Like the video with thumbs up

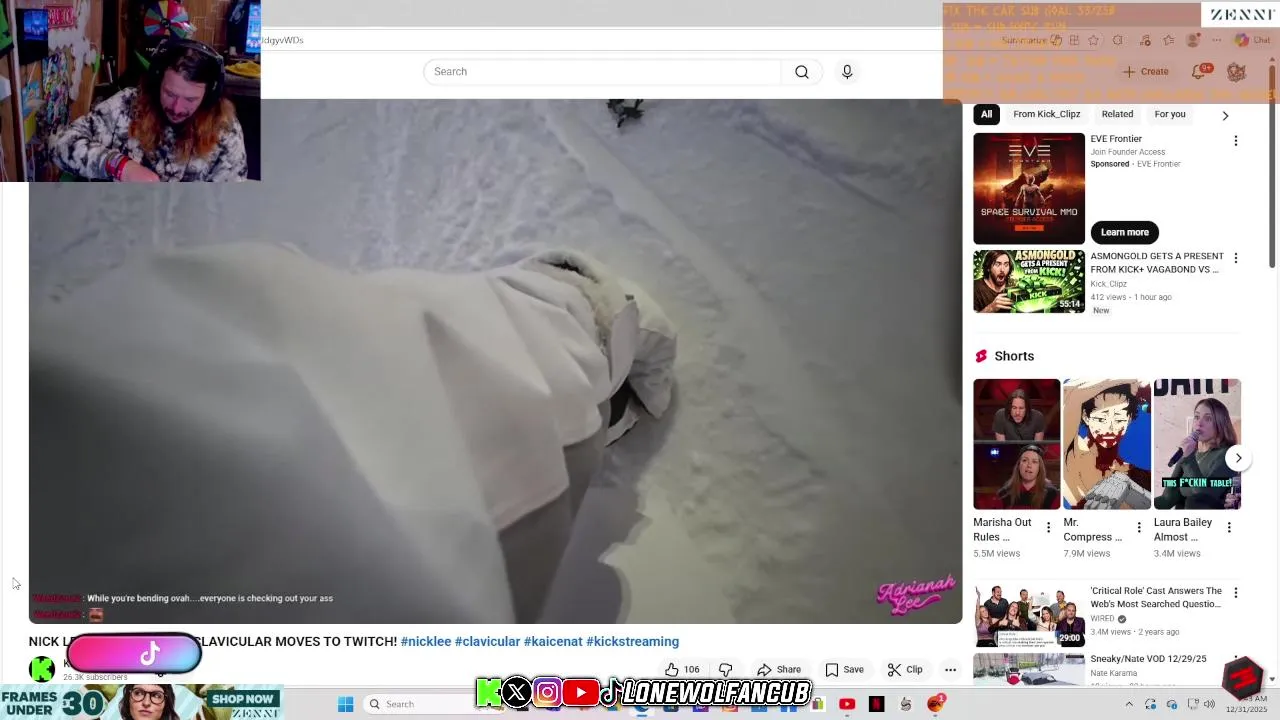pos(682,670)
